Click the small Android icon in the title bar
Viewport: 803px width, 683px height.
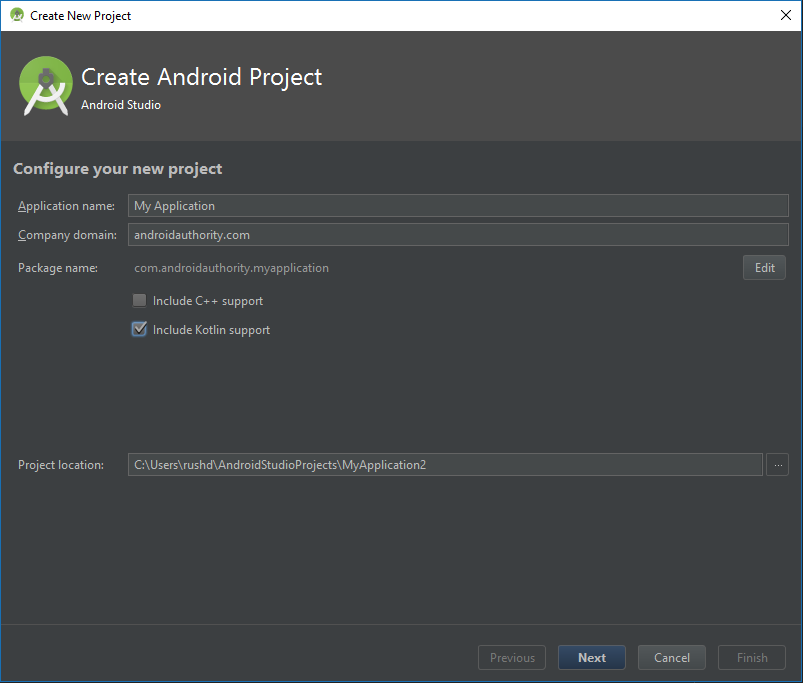pos(16,15)
